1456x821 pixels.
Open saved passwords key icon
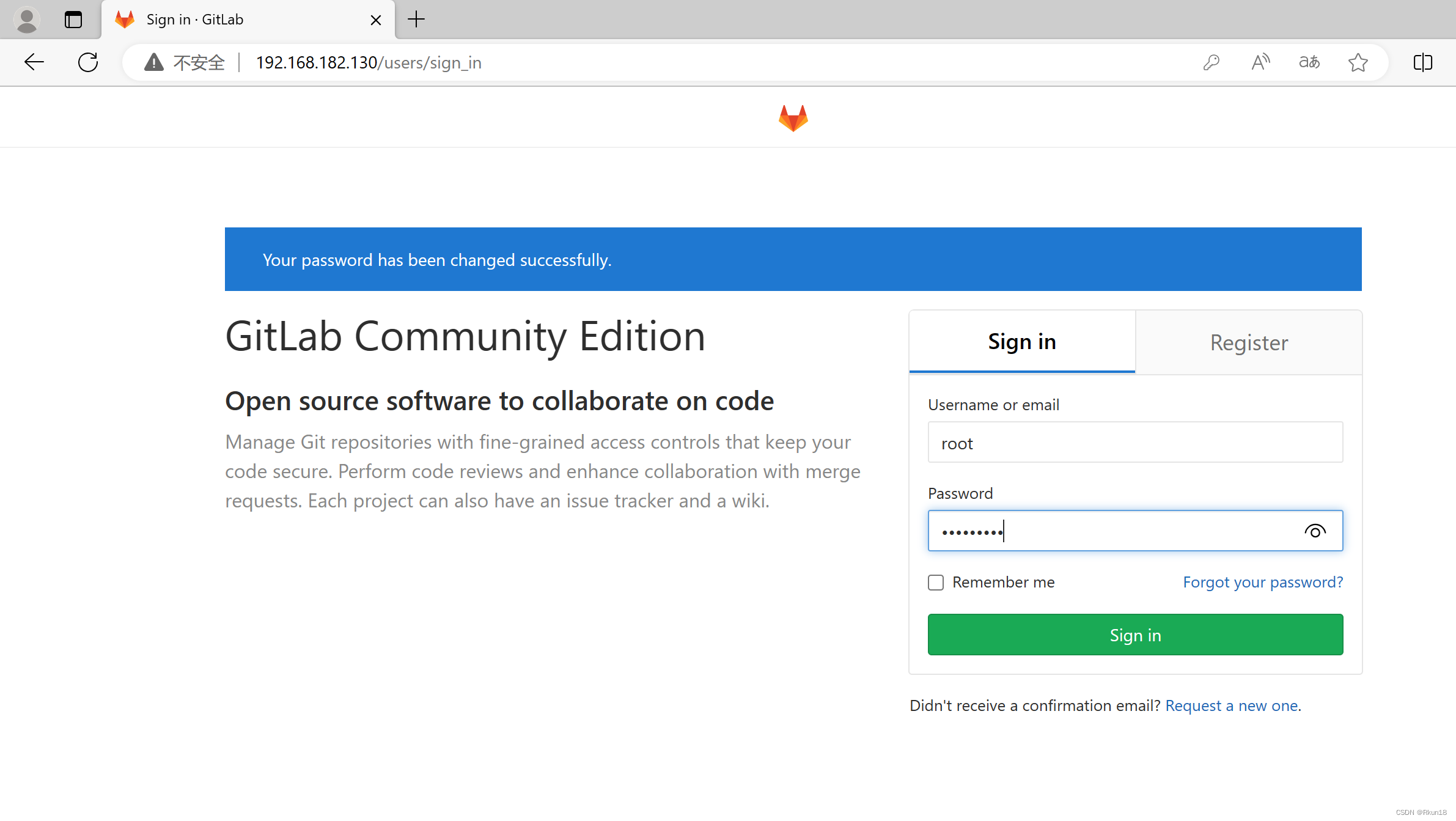pos(1211,62)
